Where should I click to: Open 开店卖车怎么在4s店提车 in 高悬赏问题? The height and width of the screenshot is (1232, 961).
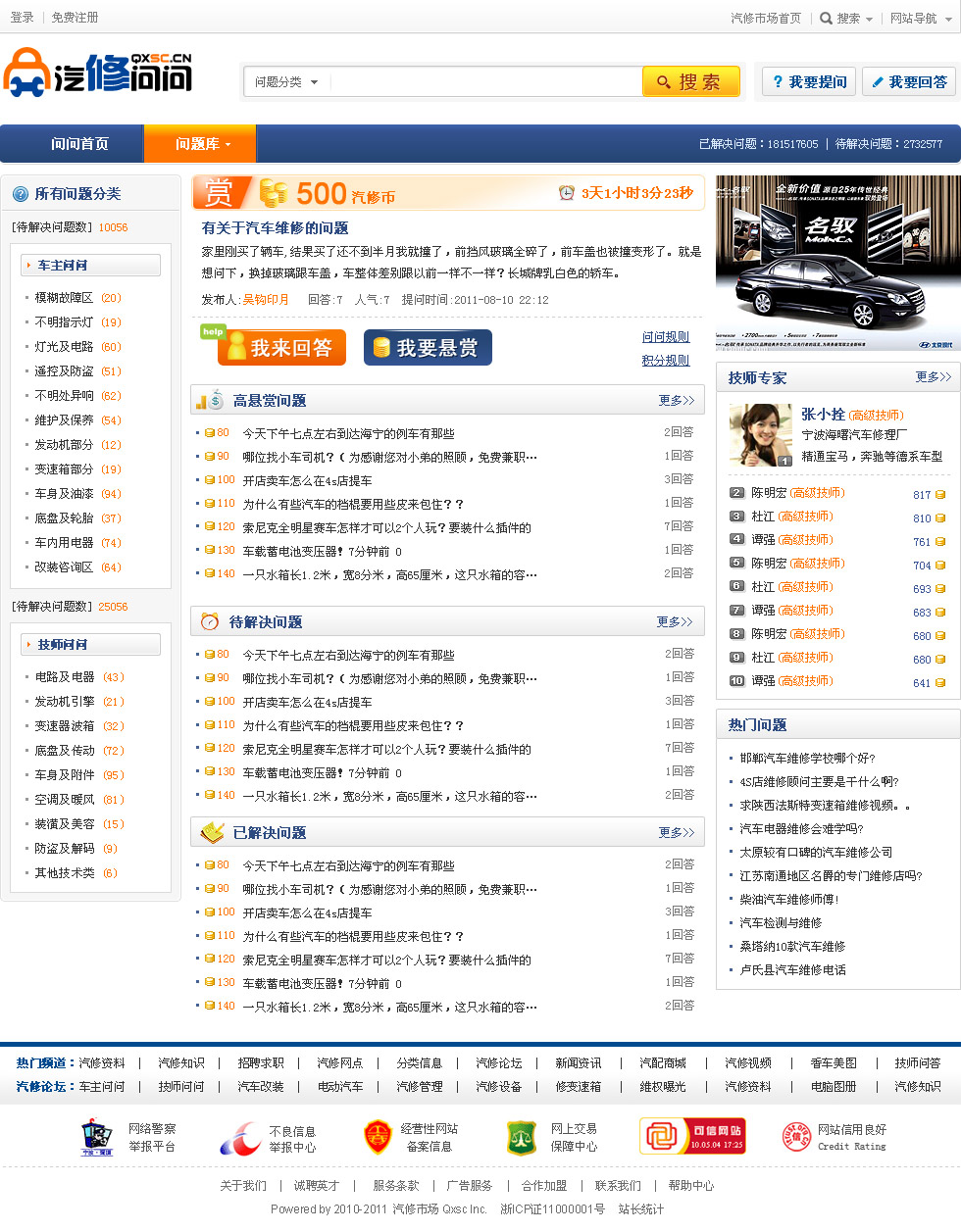(x=307, y=480)
